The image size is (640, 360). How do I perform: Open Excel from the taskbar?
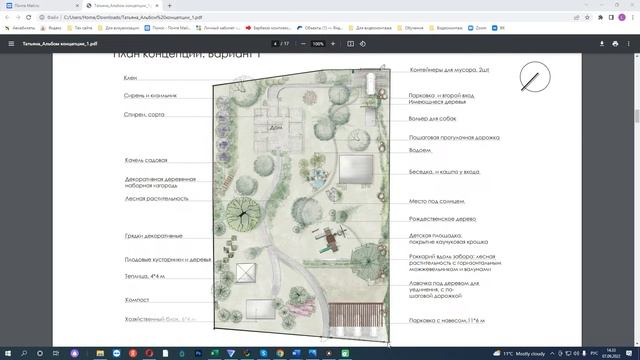(215, 353)
